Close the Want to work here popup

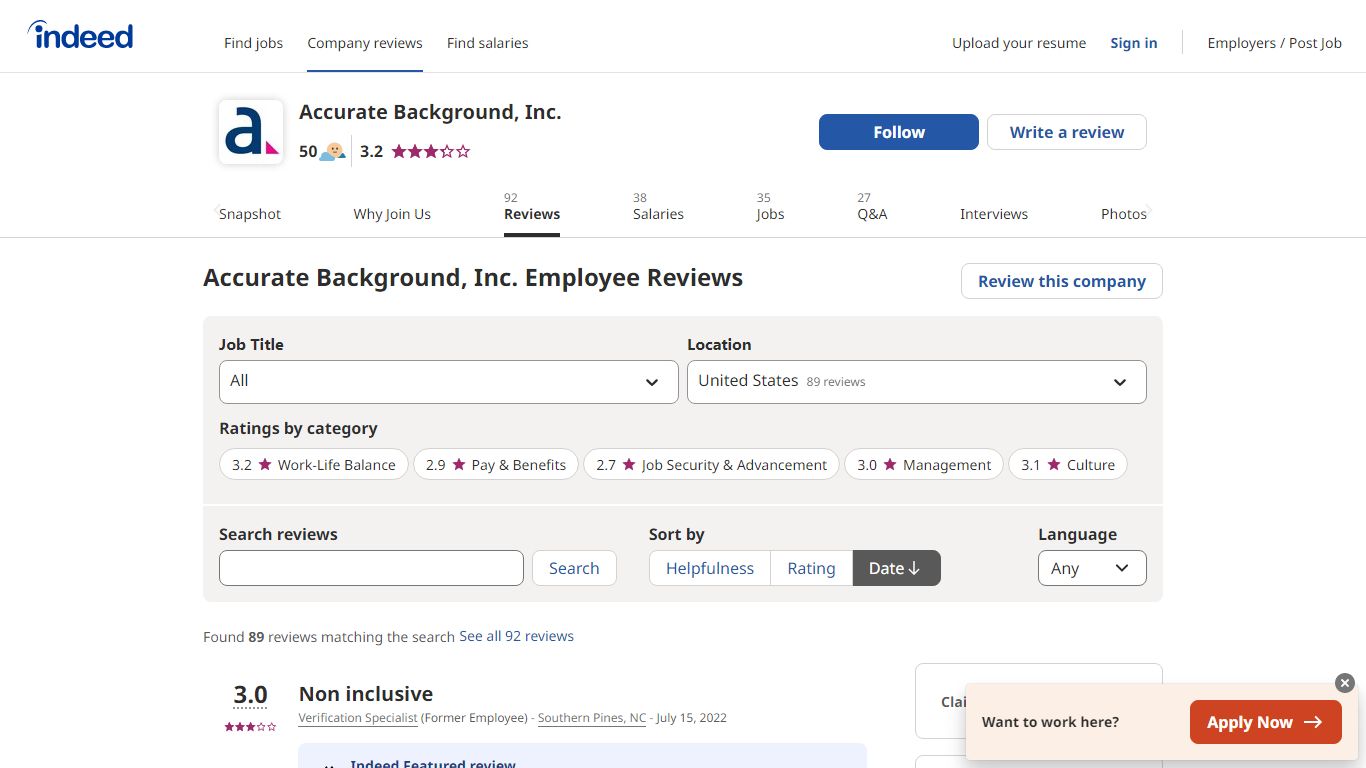point(1345,683)
